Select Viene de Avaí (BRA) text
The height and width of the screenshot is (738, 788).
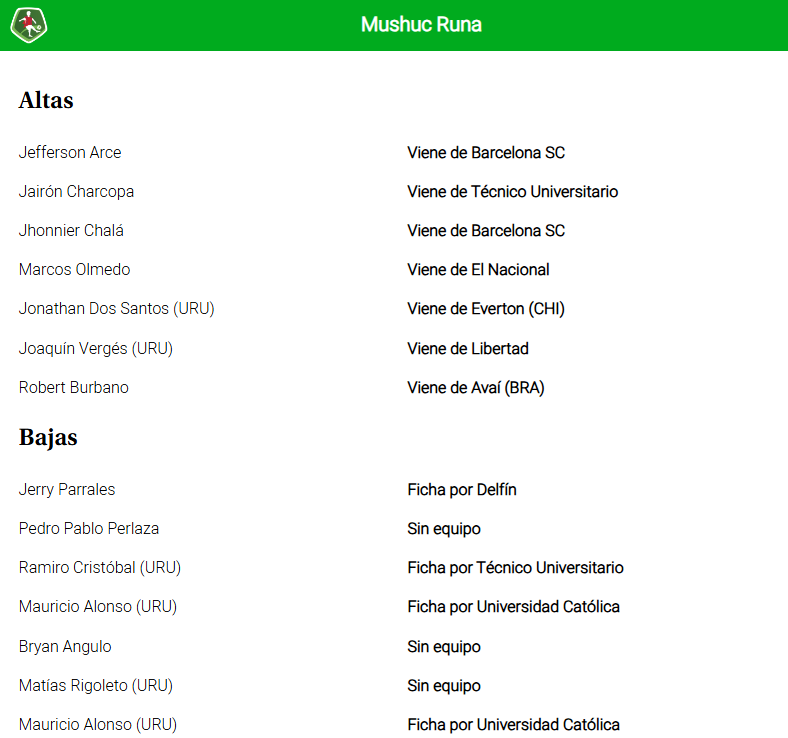476,387
